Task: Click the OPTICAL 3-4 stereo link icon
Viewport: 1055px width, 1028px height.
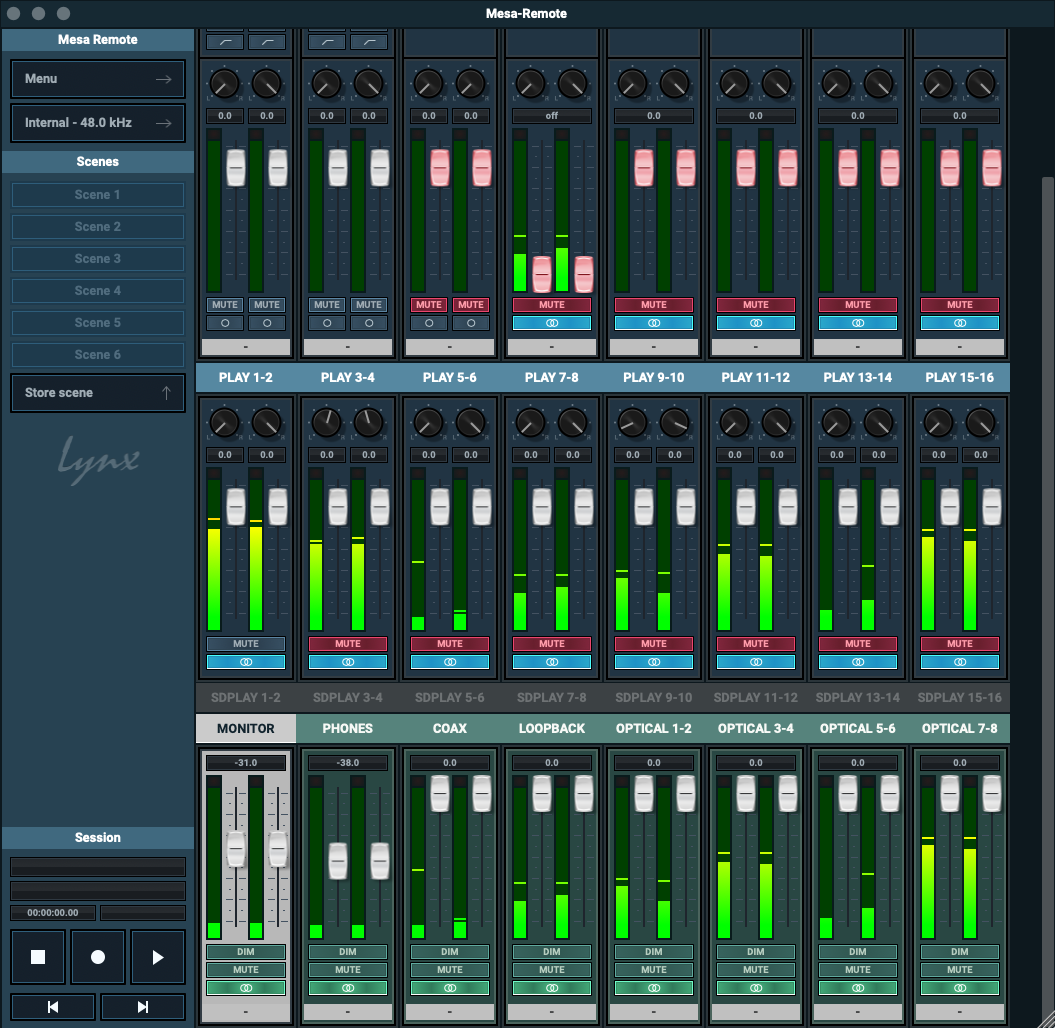Action: click(x=756, y=988)
